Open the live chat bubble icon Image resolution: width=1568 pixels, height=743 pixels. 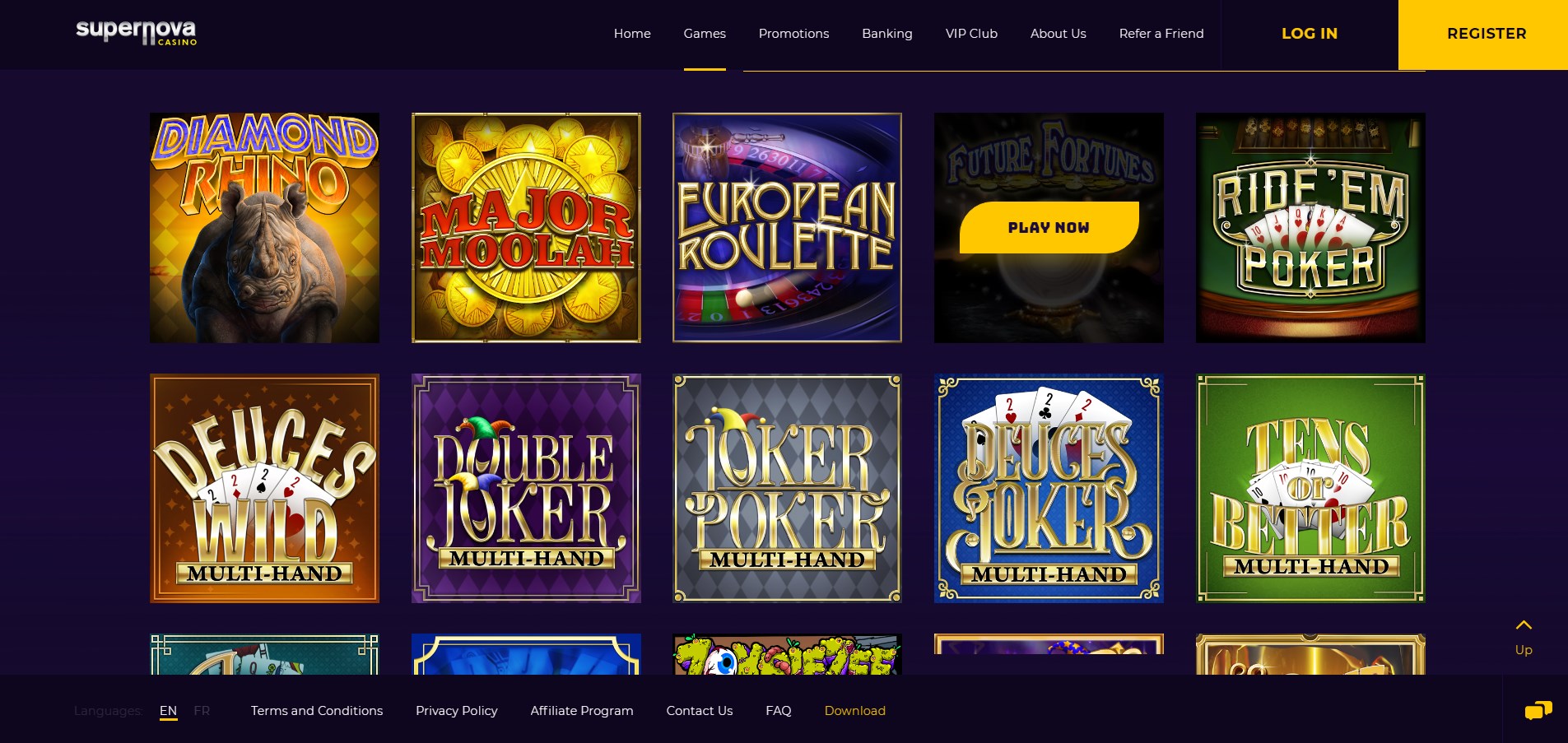[x=1538, y=710]
